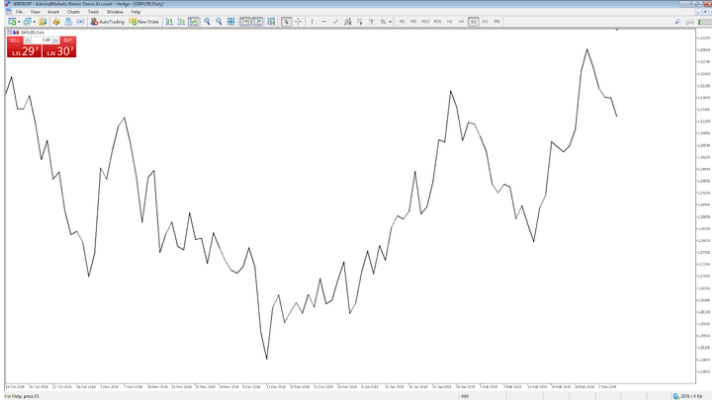Open the Data Window gold icon
Image resolution: width=712 pixels, height=402 pixels.
point(56,22)
